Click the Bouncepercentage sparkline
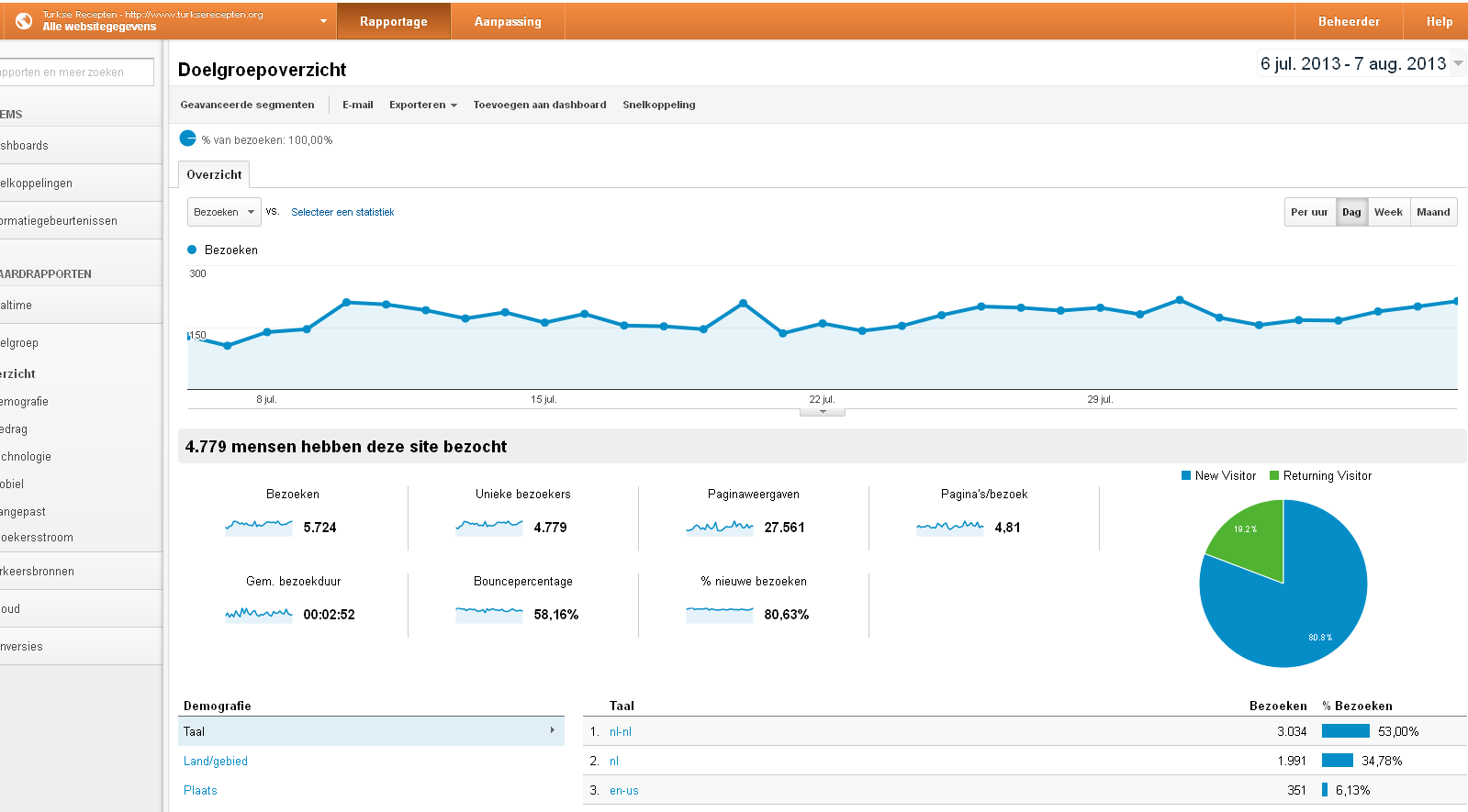This screenshot has width=1468, height=812. (x=489, y=614)
